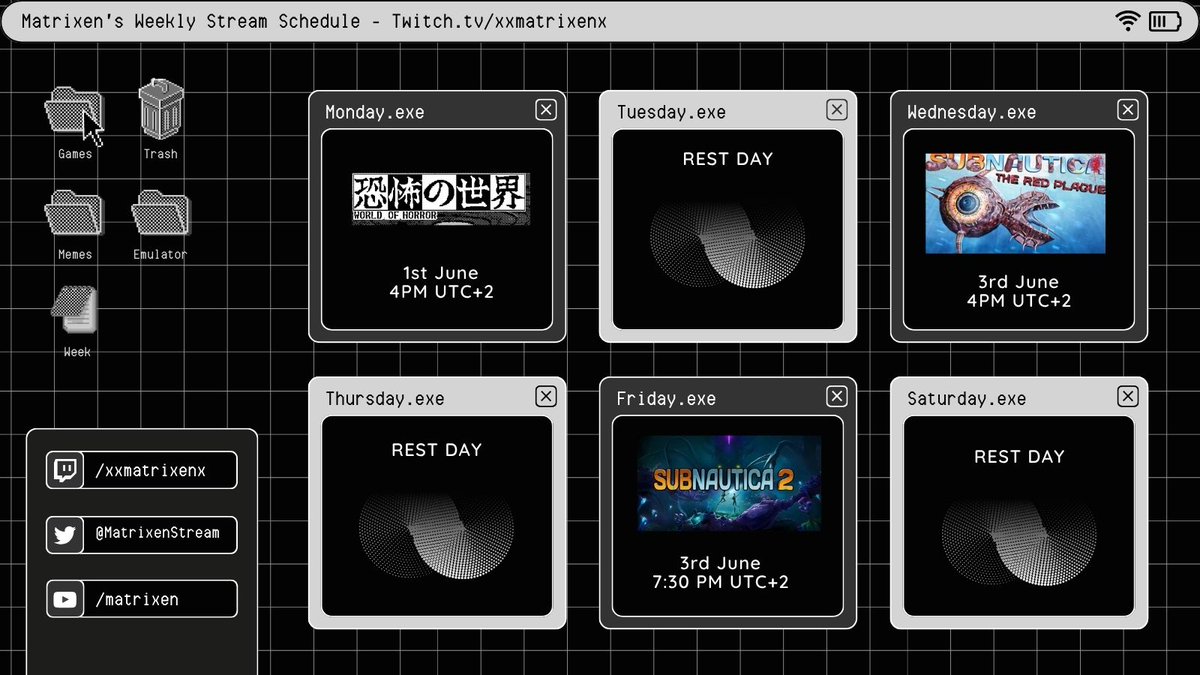Click the battery status icon
Viewport: 1200px width, 675px height.
coord(1164,21)
